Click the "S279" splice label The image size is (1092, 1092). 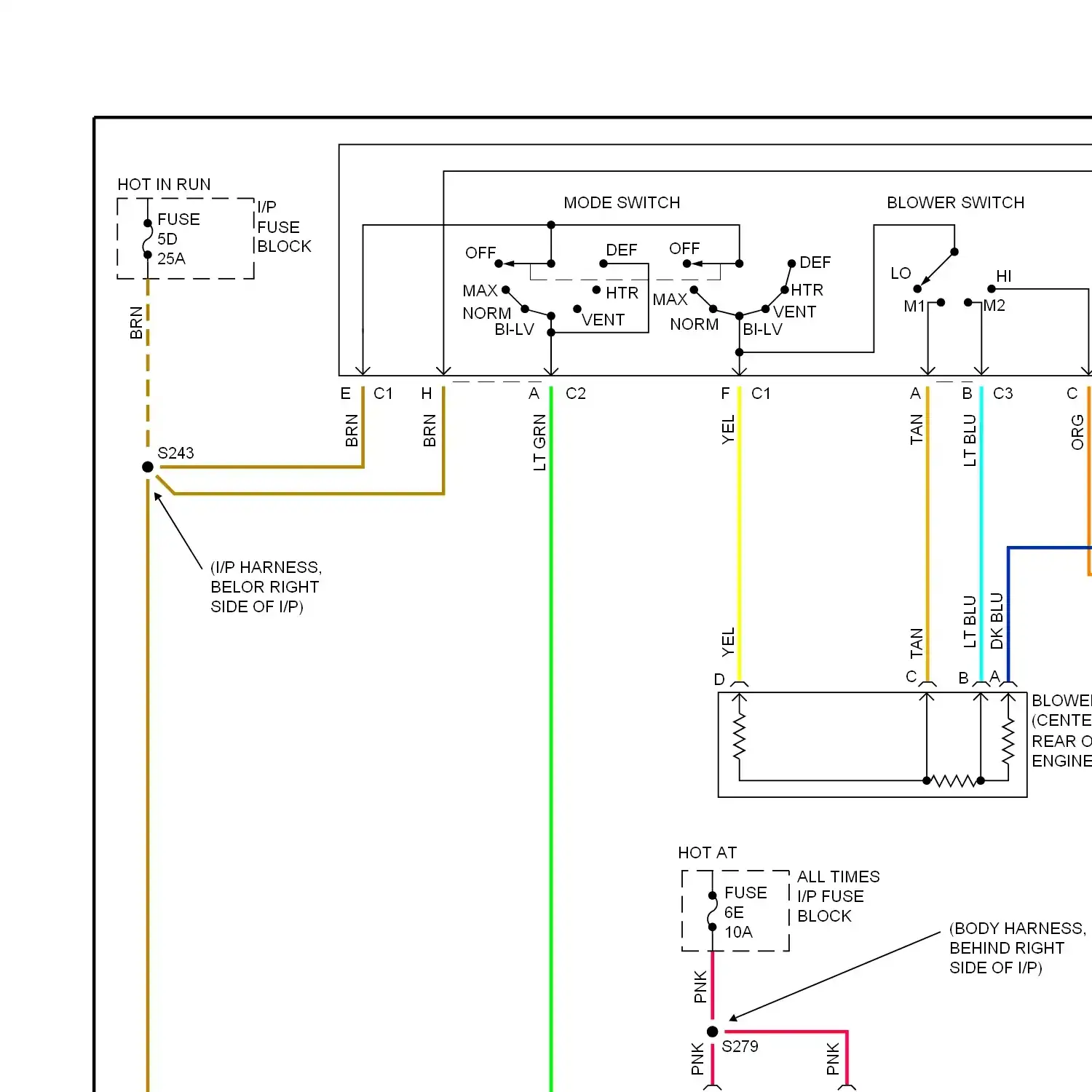click(740, 1046)
